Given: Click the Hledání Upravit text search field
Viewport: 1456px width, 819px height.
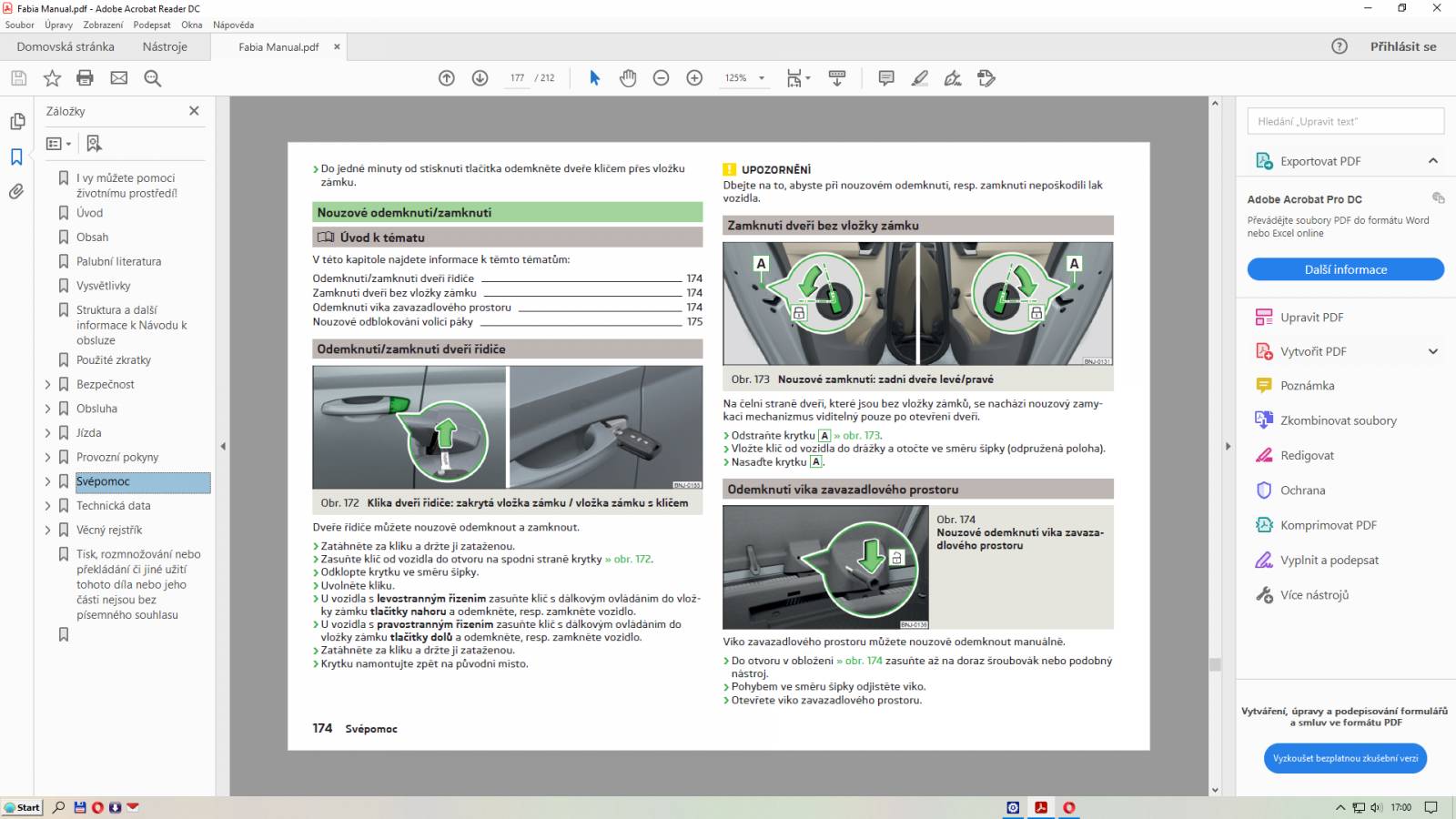Looking at the screenshot, I should pos(1345,121).
